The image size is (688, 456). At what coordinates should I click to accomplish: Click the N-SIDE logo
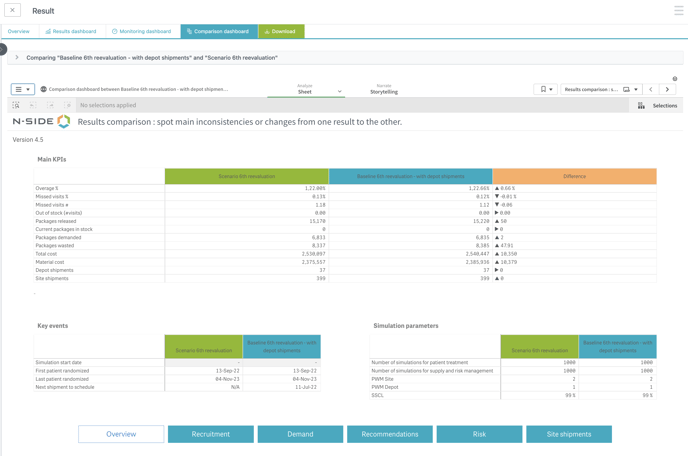41,122
